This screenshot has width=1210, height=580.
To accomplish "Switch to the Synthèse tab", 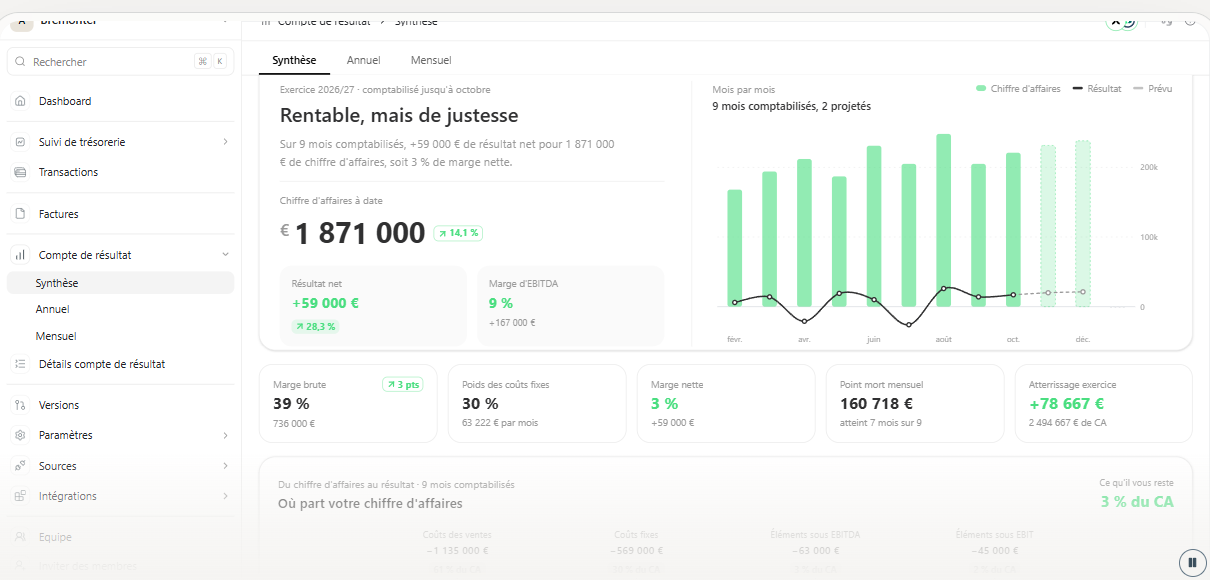I will [294, 60].
